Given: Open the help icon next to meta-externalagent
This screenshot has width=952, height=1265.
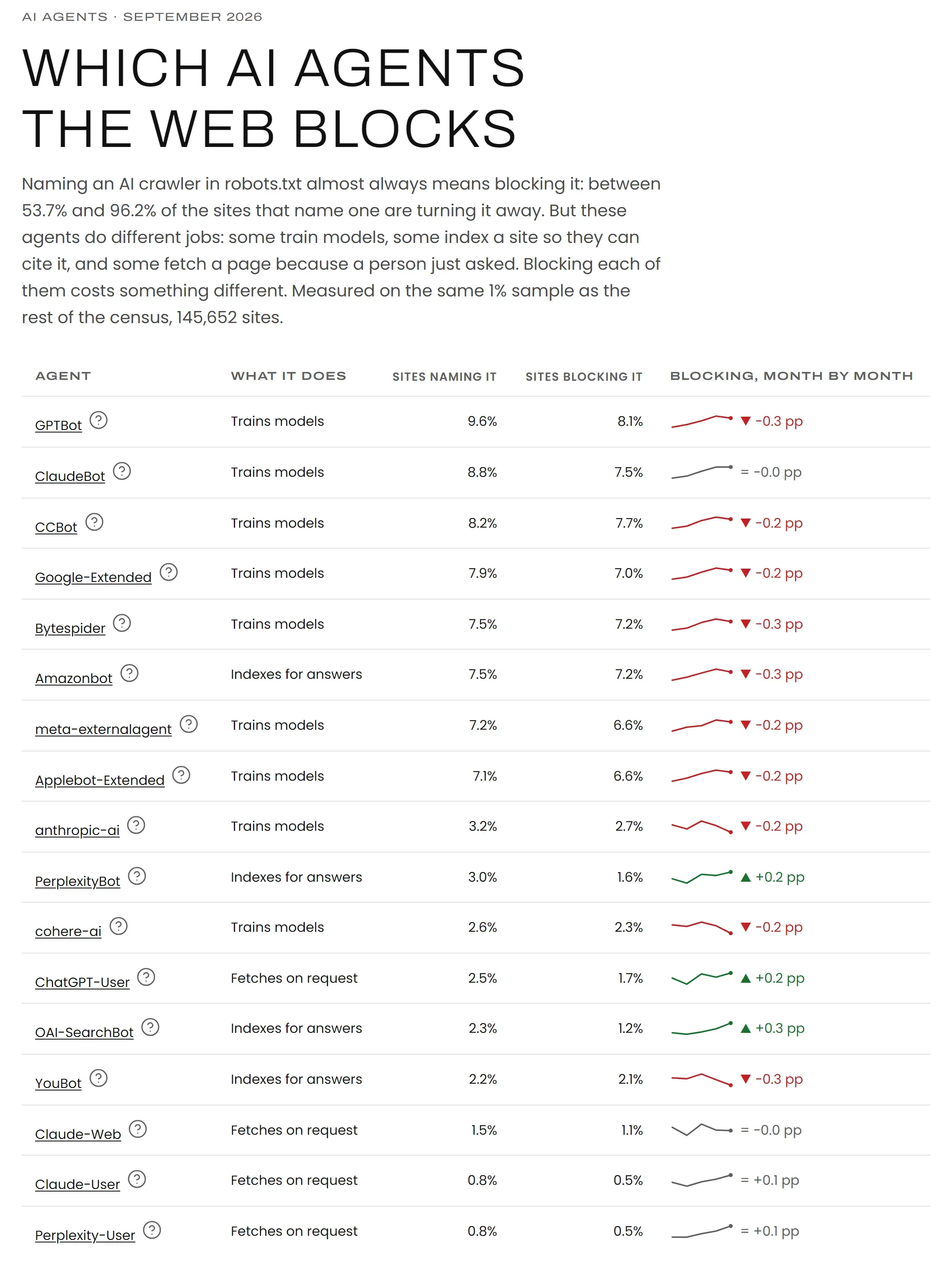Looking at the screenshot, I should point(189,724).
